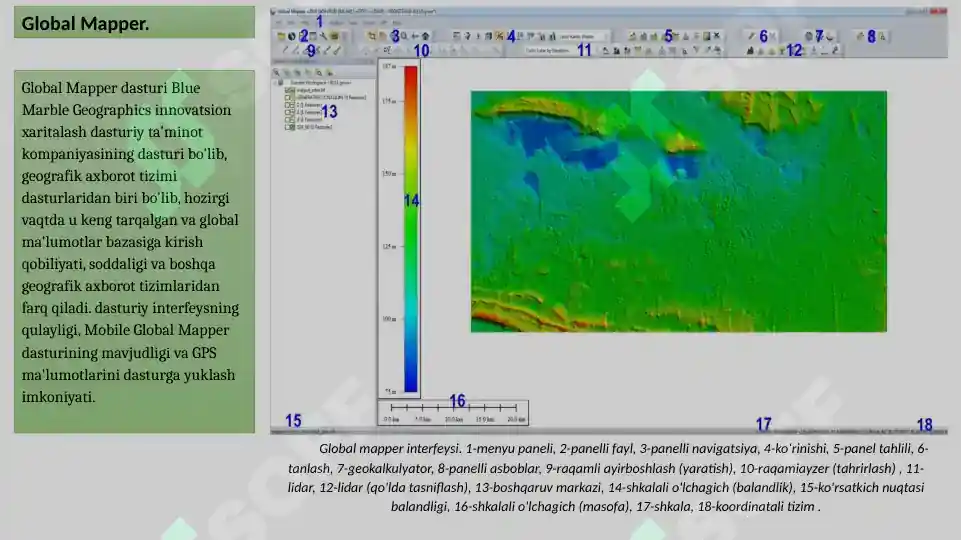Click the pencil icon in the selection toolbar
961x540 pixels.
point(751,36)
